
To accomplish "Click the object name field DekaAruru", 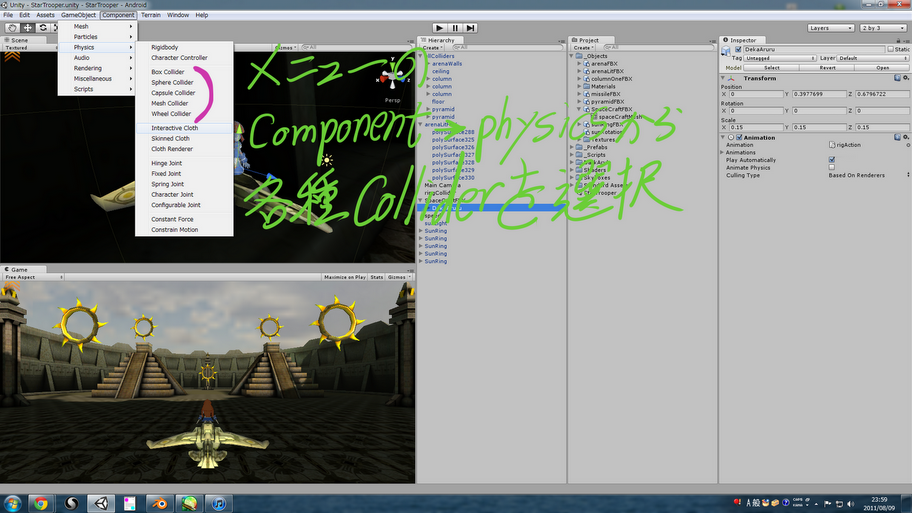I will [814, 49].
